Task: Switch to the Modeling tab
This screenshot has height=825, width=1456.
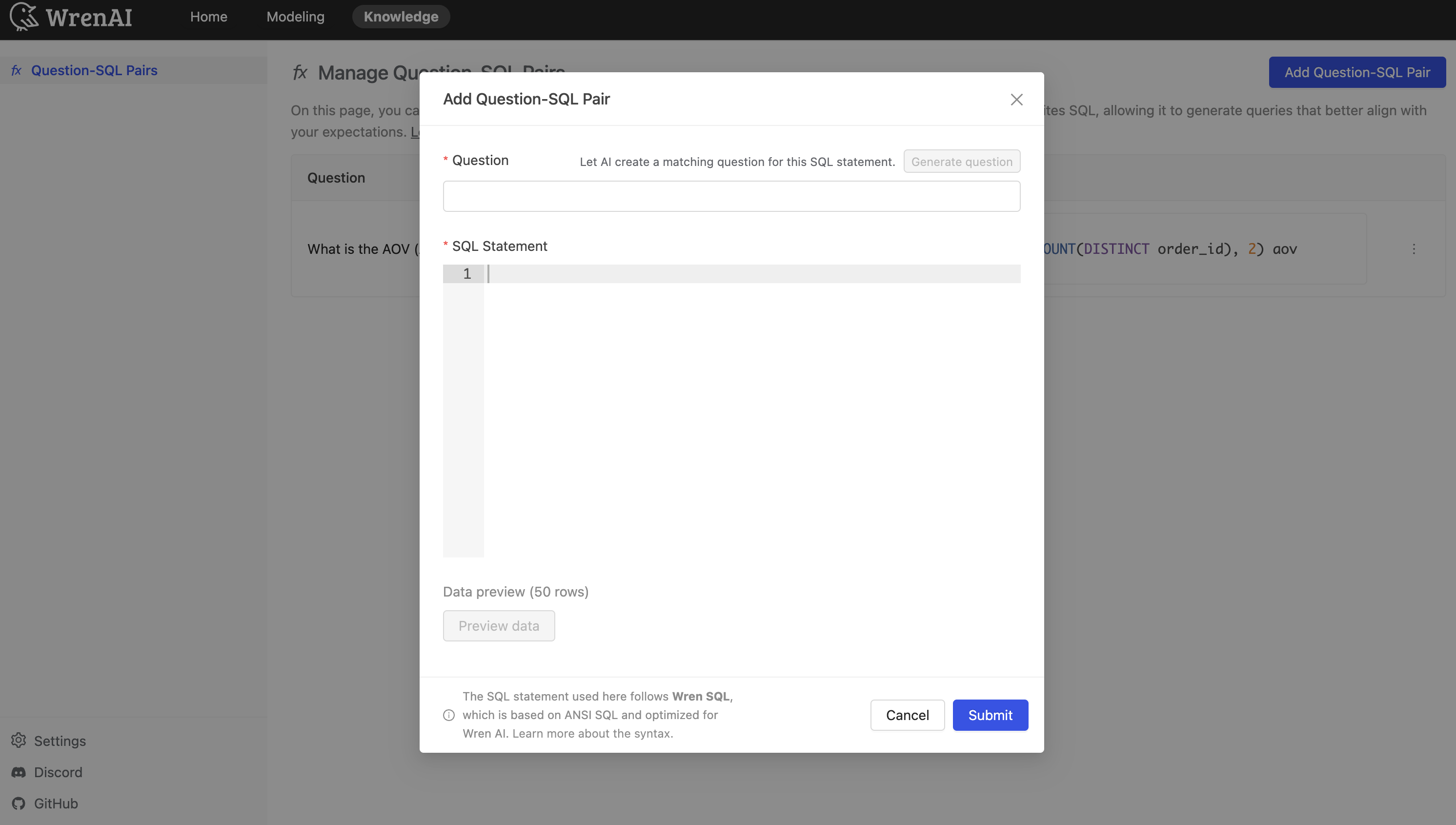Action: (295, 17)
